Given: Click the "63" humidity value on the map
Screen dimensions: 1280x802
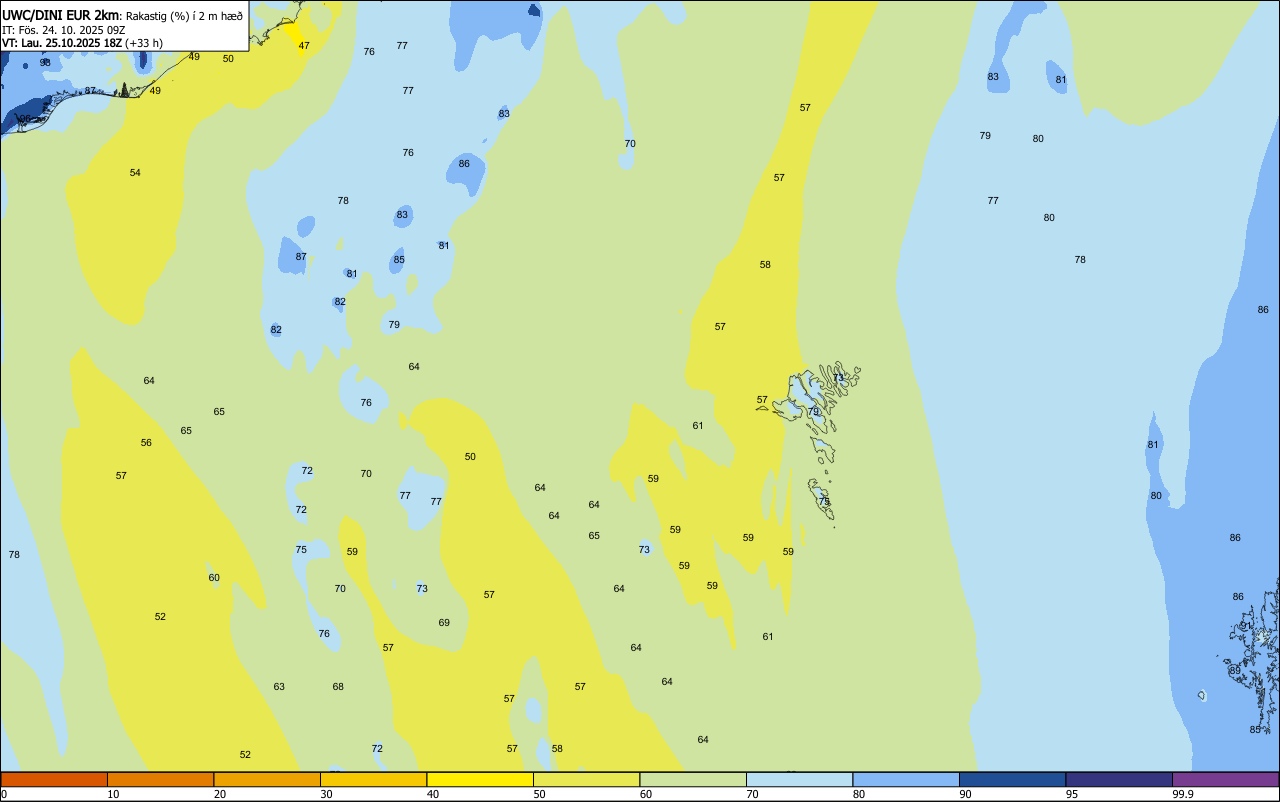Looking at the screenshot, I should pyautogui.click(x=279, y=687).
